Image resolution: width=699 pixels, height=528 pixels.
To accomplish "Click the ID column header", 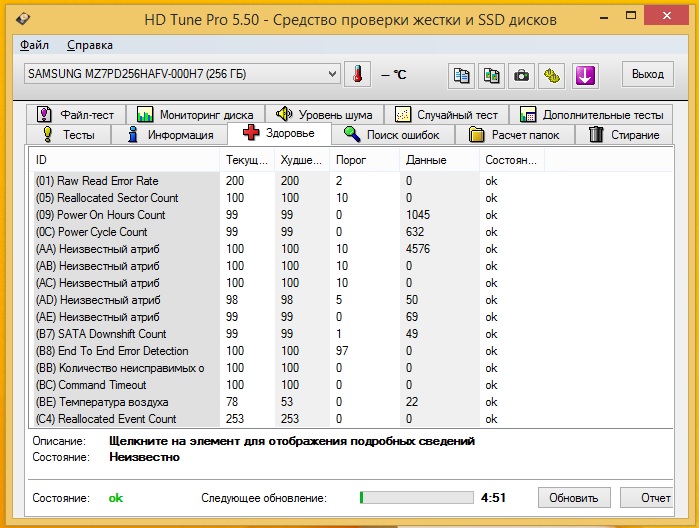I will pyautogui.click(x=125, y=160).
